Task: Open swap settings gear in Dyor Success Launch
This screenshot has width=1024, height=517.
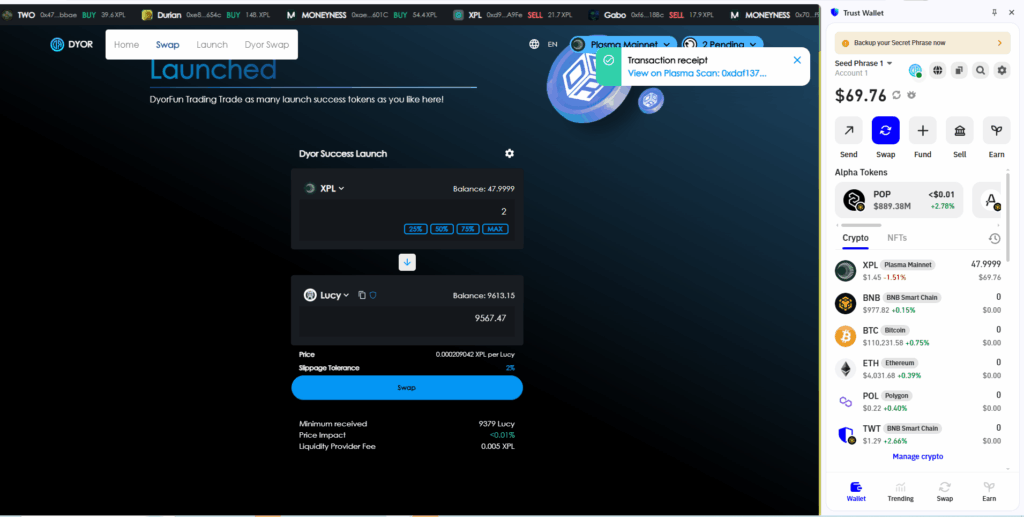Action: pos(509,153)
